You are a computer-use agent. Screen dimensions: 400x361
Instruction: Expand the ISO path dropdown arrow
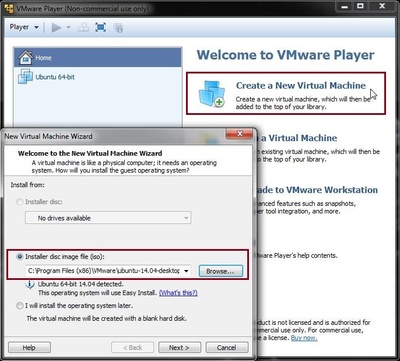pos(186,271)
